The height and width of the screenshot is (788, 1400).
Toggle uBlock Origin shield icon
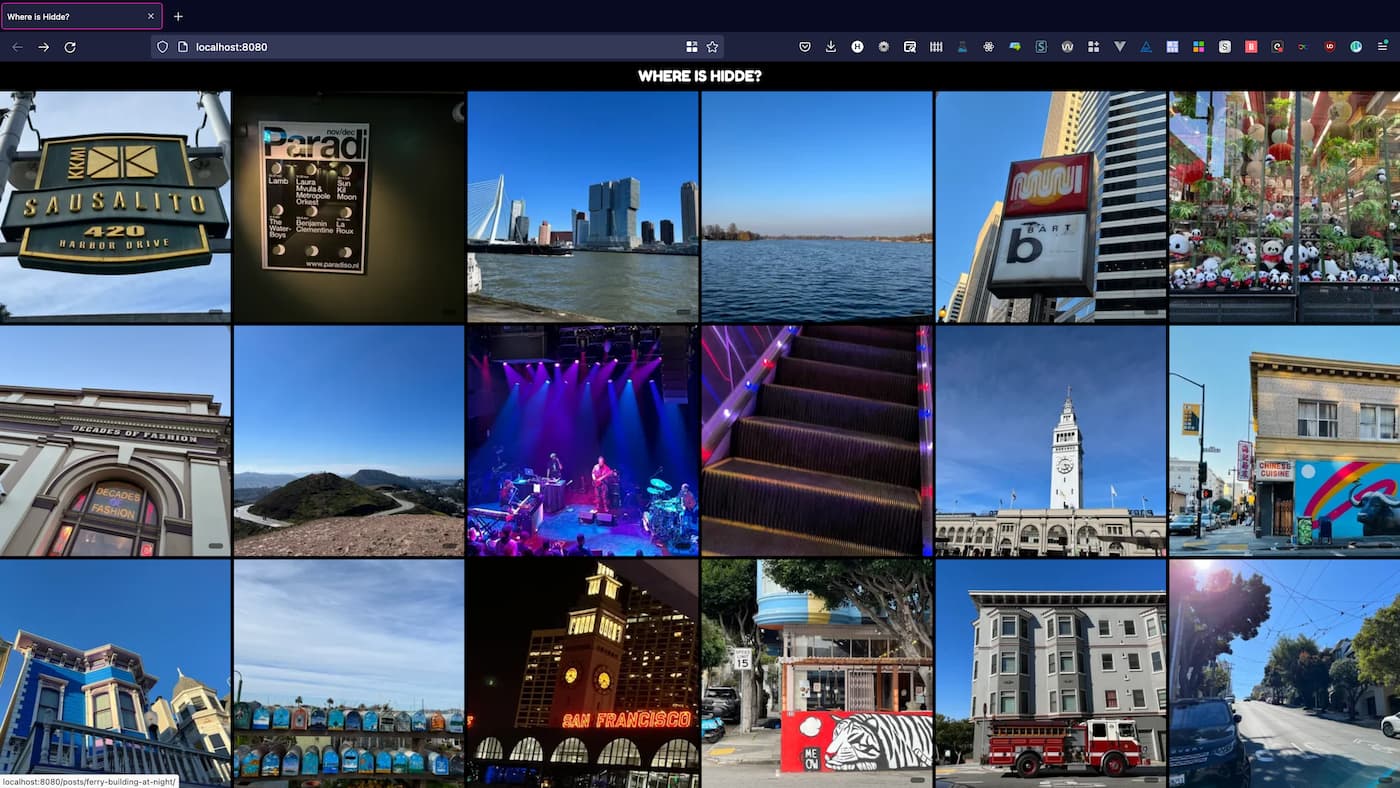tap(1330, 46)
